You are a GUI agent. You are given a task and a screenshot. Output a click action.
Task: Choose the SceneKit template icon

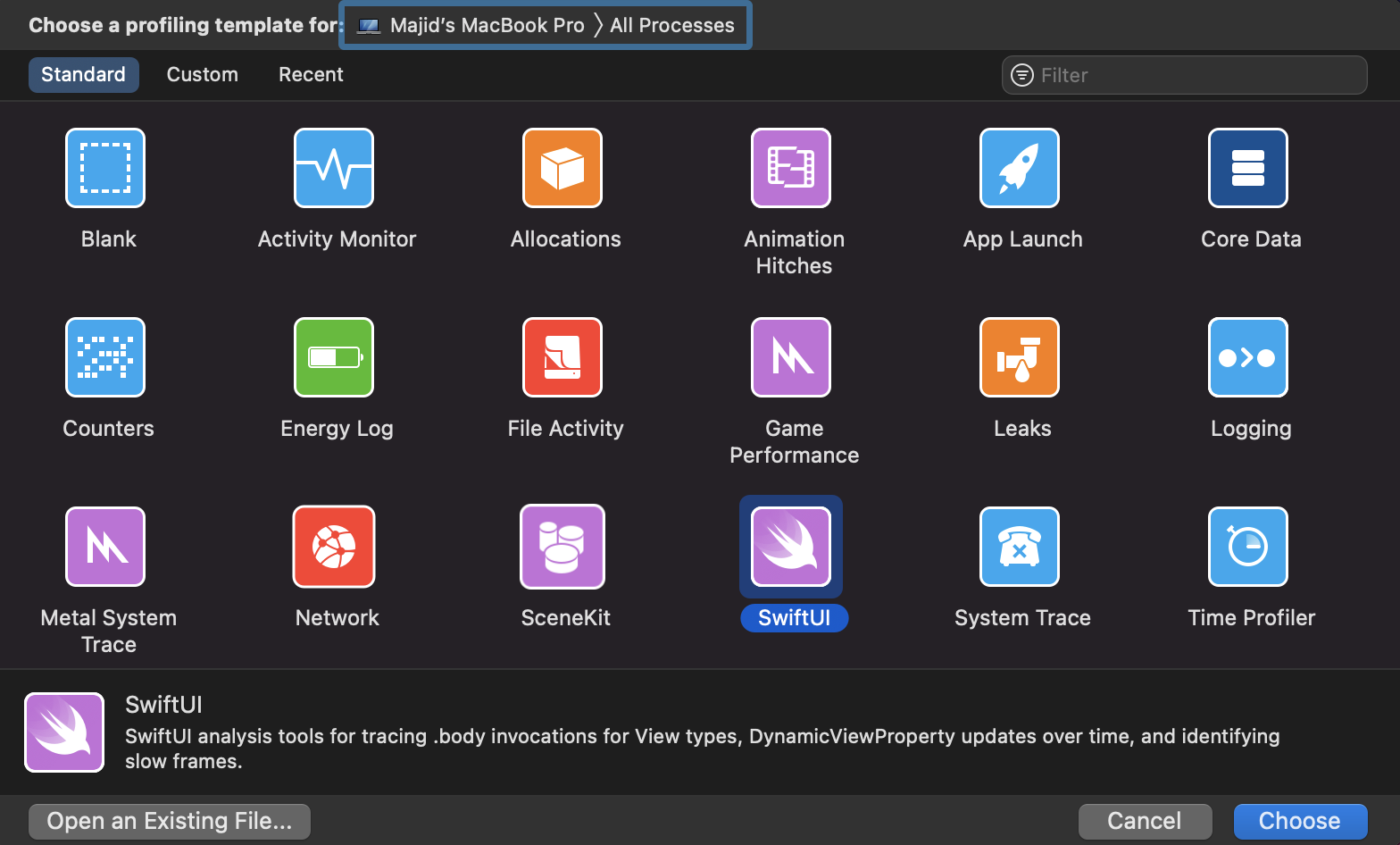(562, 547)
